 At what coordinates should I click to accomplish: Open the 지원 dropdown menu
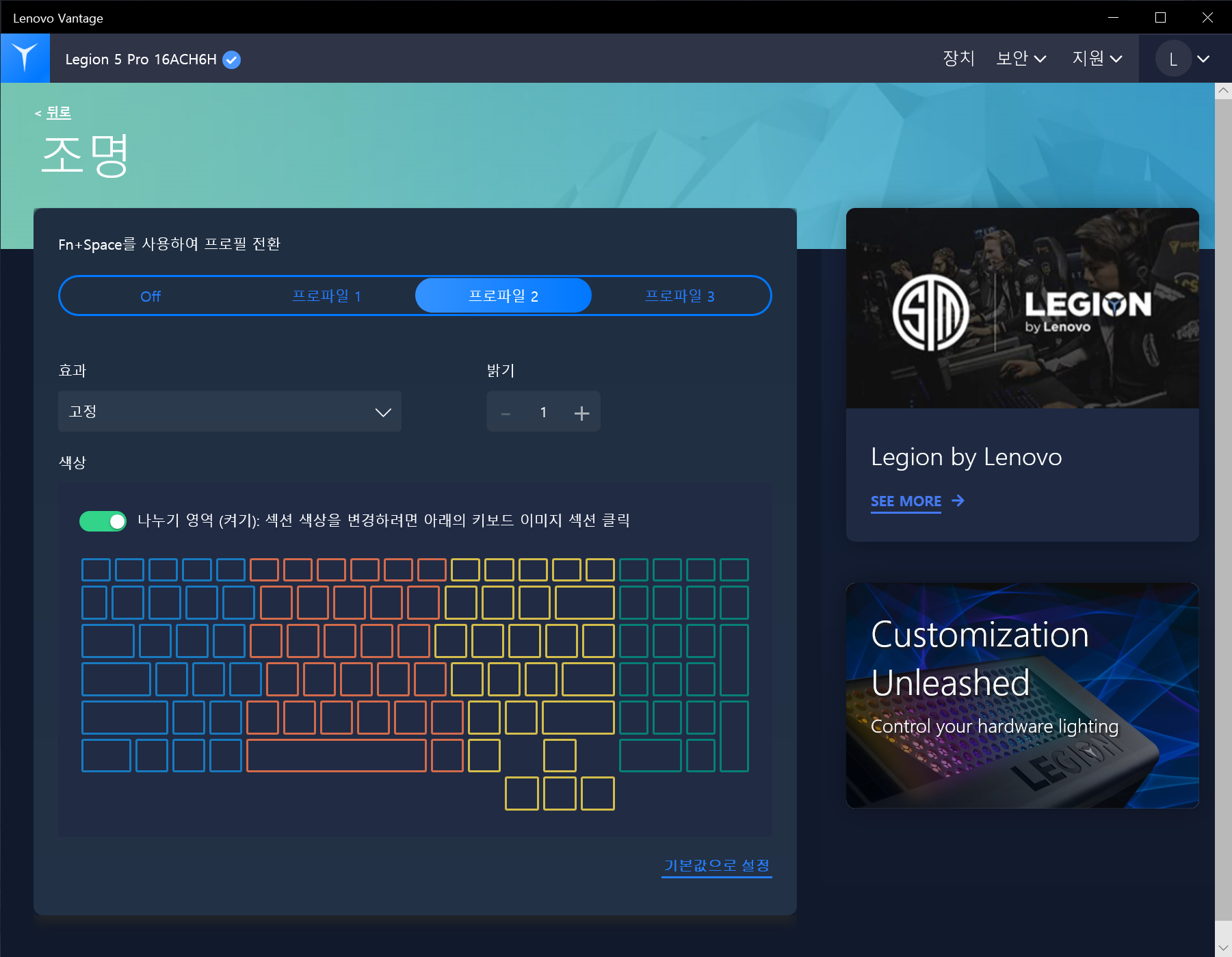click(x=1097, y=58)
